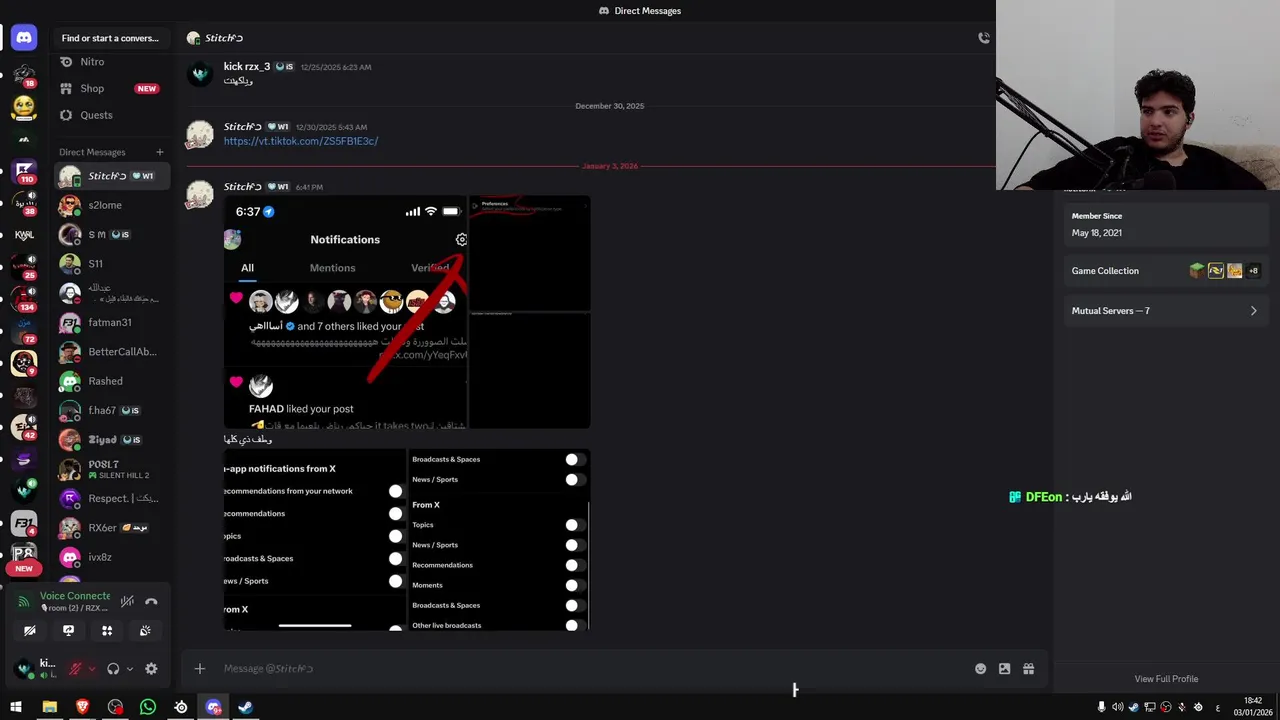Open the X Notifications screenshot attachment
This screenshot has height=720, width=1280.
(x=345, y=312)
